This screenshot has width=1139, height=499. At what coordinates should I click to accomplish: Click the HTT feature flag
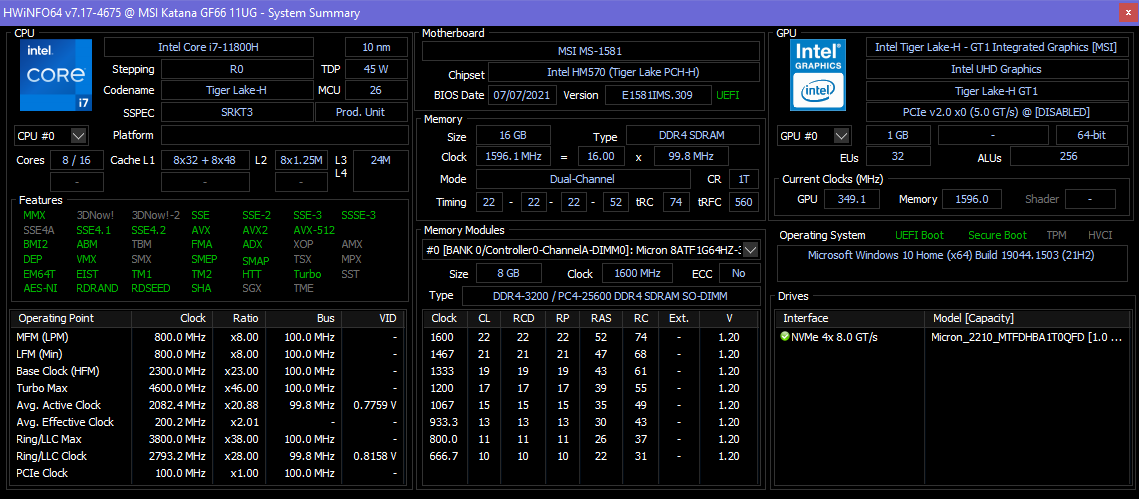252,274
